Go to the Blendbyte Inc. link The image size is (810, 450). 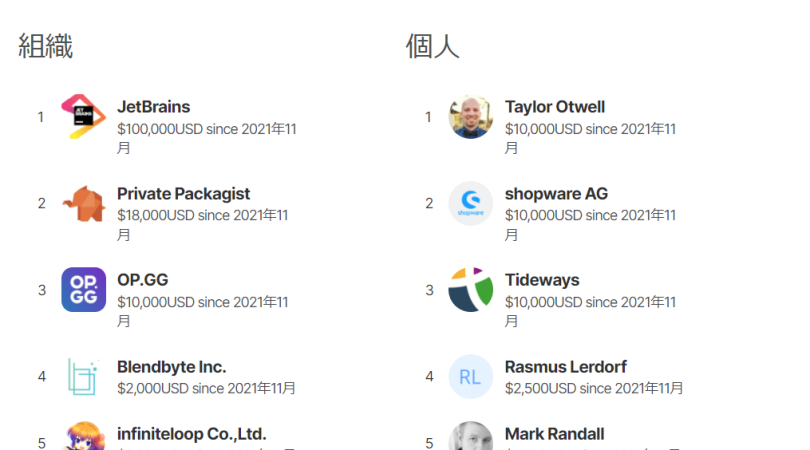172,367
